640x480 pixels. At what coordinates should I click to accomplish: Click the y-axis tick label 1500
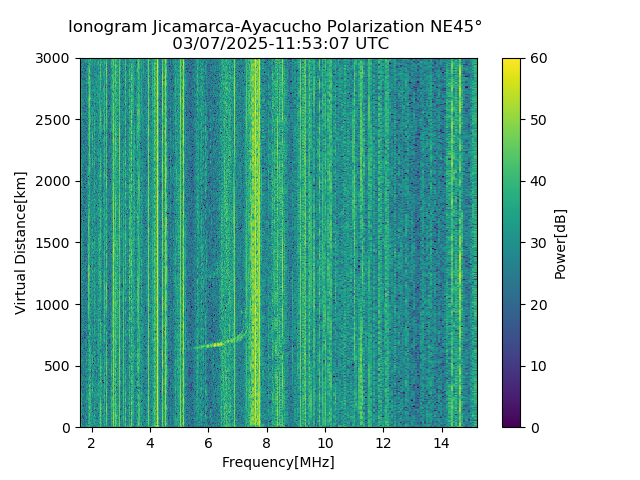[53, 243]
